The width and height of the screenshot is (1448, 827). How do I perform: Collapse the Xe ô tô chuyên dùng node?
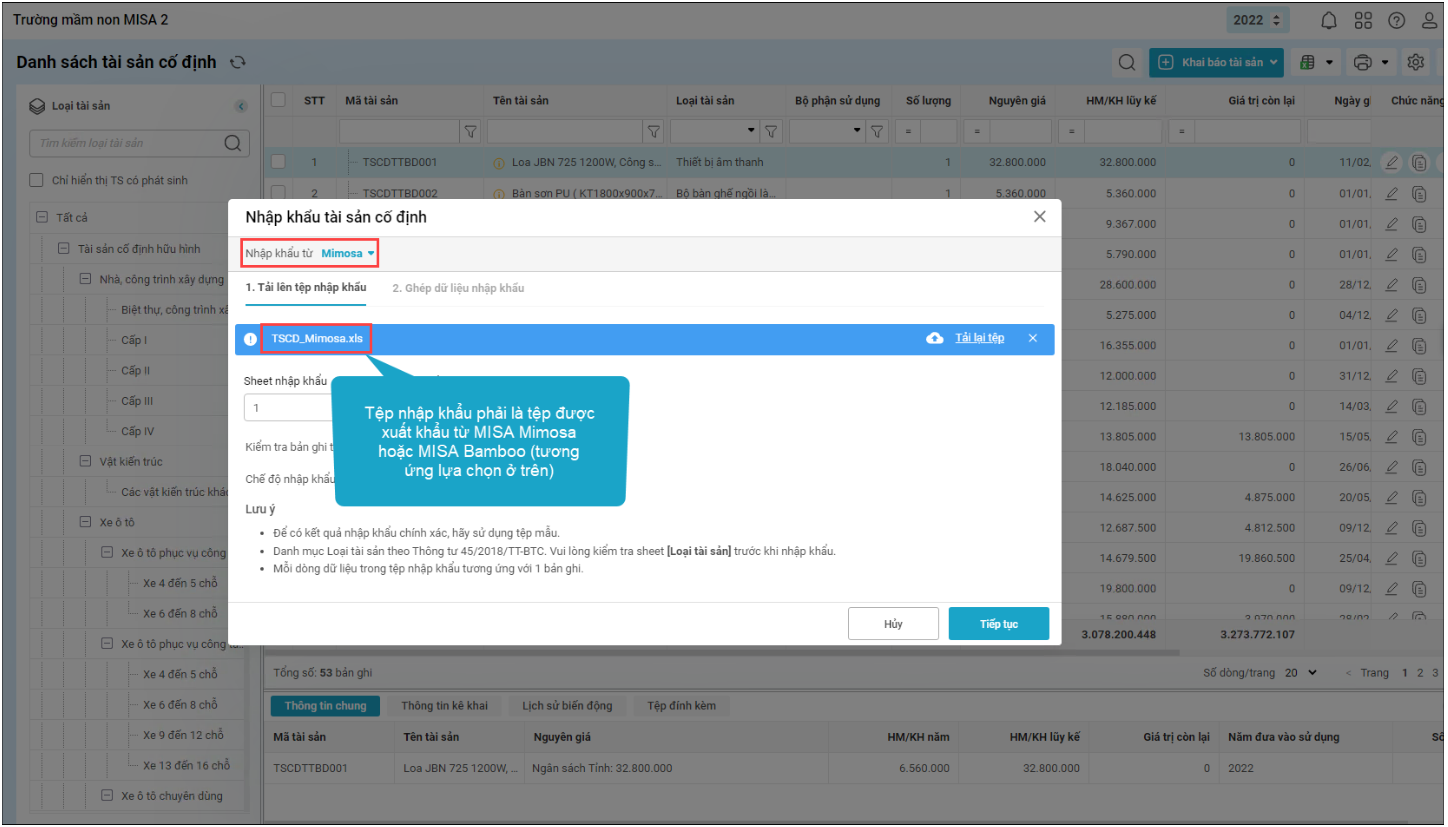point(107,796)
